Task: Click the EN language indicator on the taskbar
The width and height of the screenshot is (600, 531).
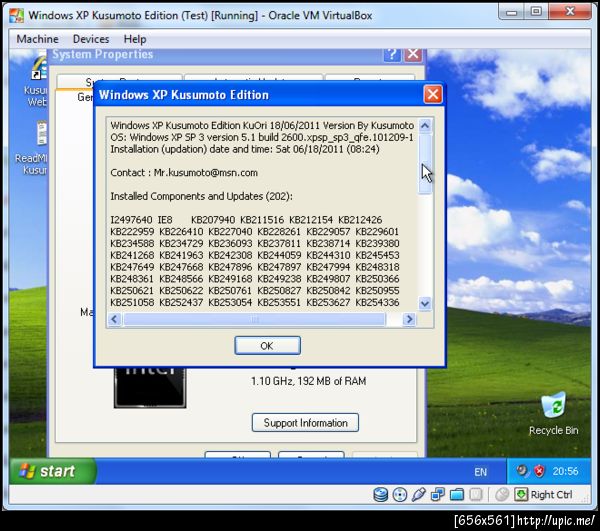Action: pos(481,472)
